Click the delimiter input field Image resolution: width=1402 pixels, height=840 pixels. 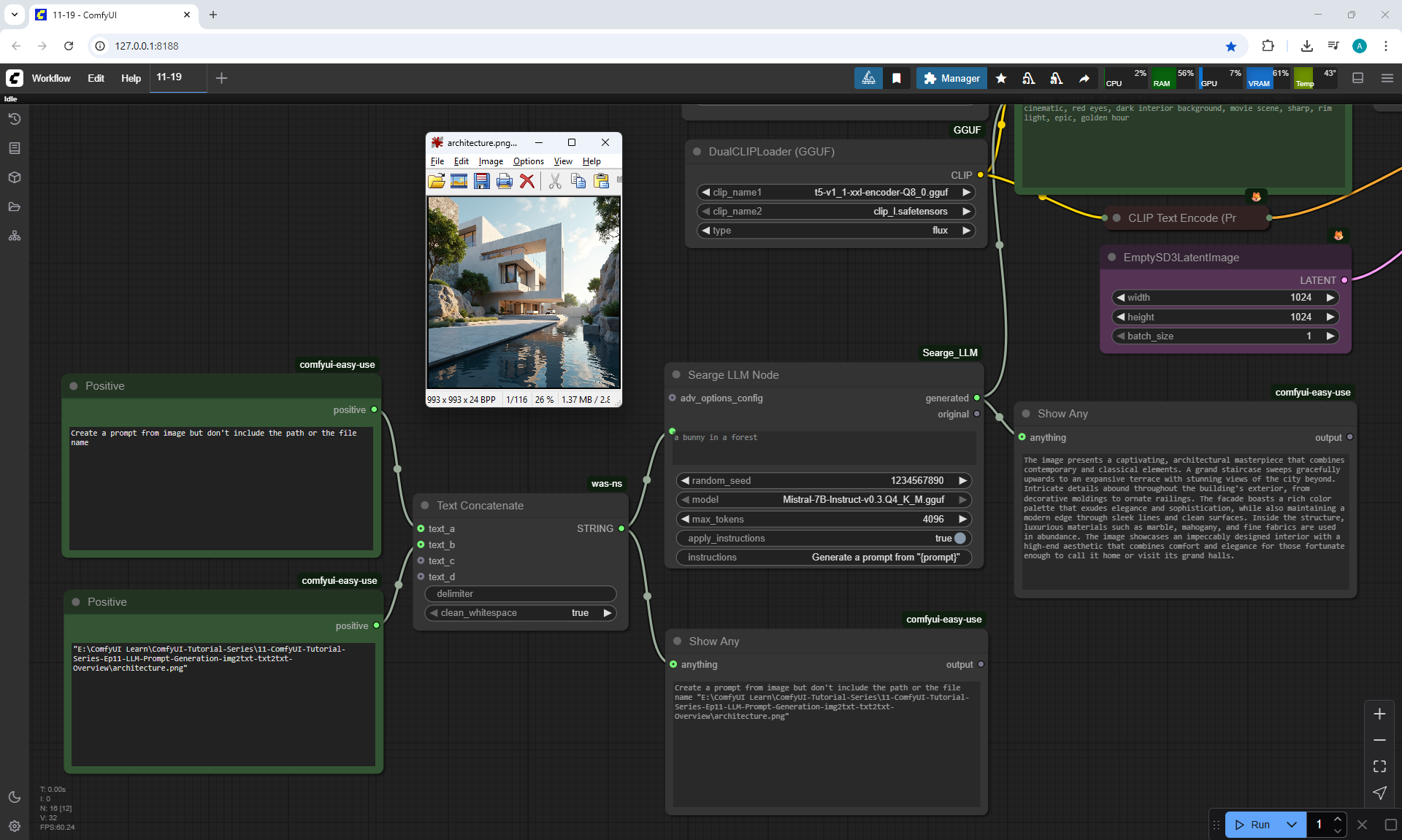click(521, 594)
